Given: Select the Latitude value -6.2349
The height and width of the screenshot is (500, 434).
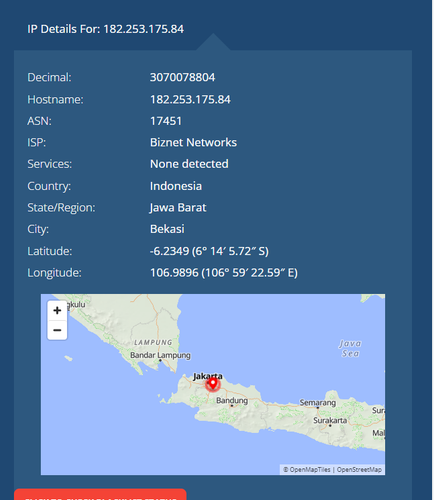Looking at the screenshot, I should coord(209,251).
